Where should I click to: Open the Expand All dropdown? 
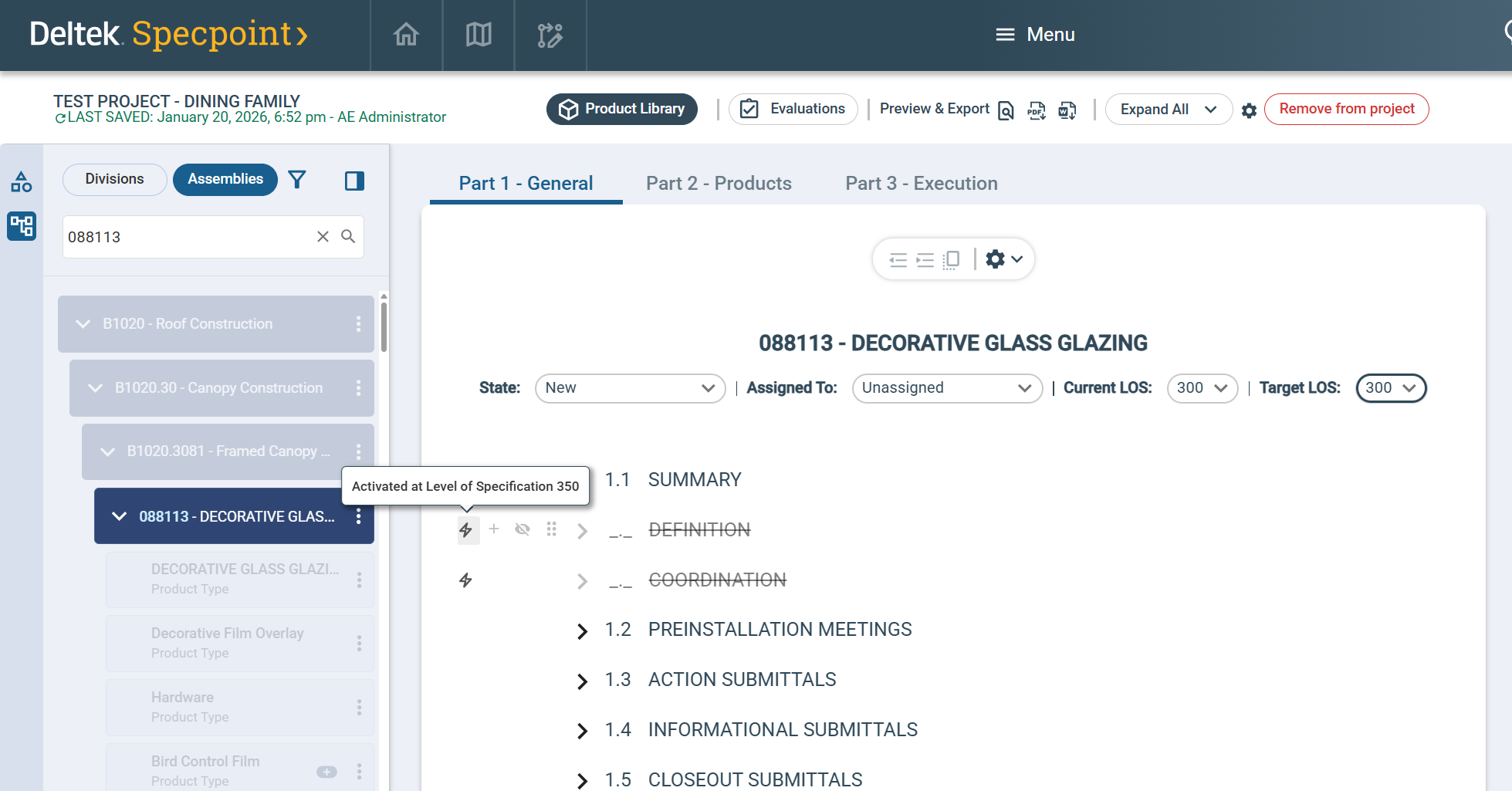click(1169, 109)
